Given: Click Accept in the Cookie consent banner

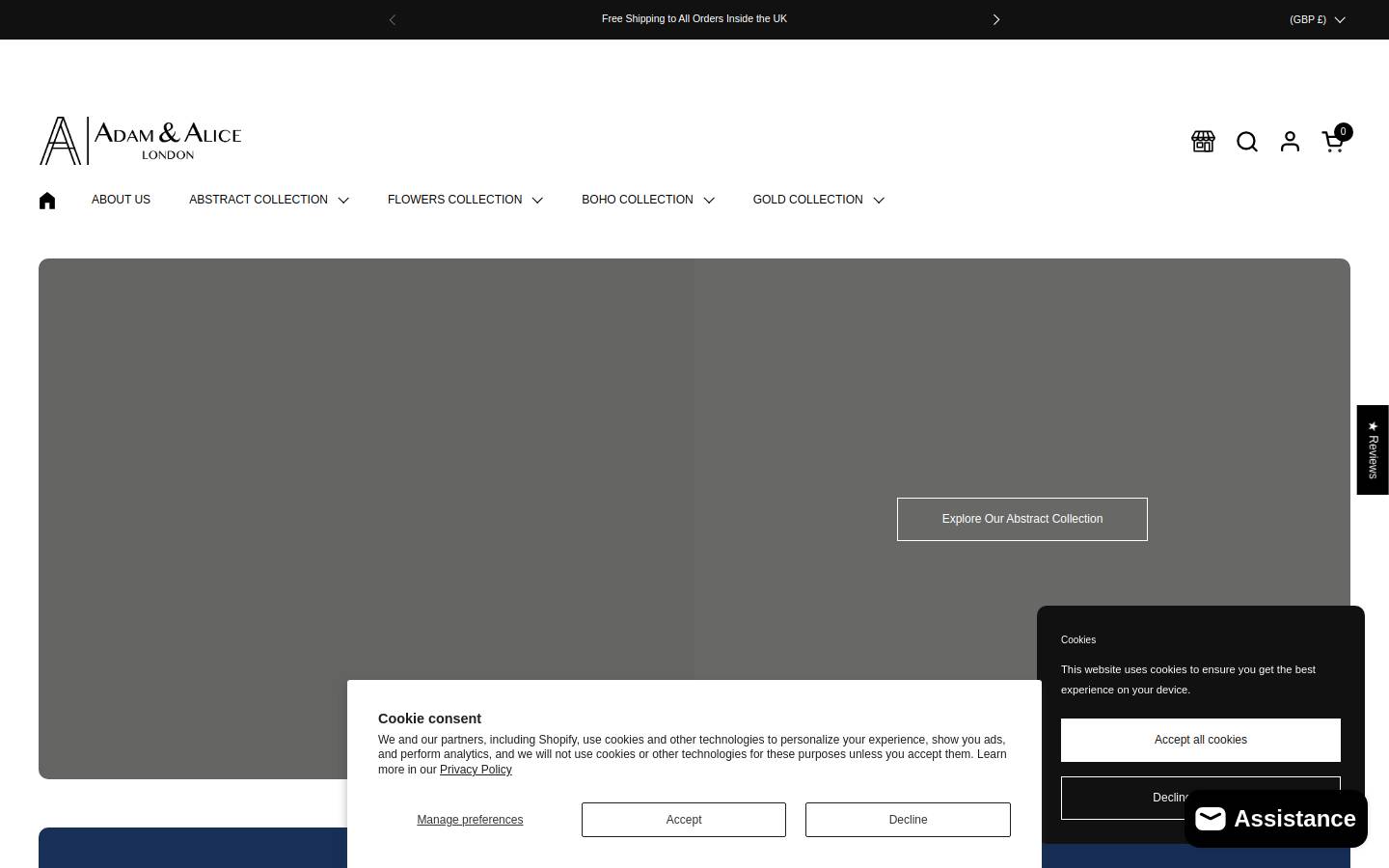Looking at the screenshot, I should tap(684, 820).
